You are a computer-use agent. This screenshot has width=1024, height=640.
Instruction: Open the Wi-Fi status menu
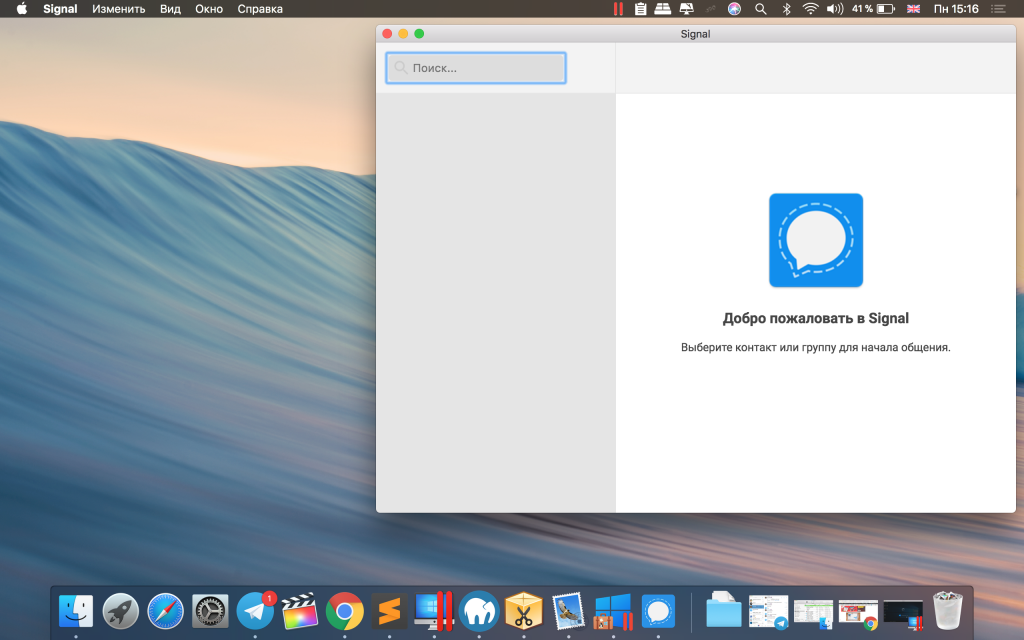[x=810, y=9]
